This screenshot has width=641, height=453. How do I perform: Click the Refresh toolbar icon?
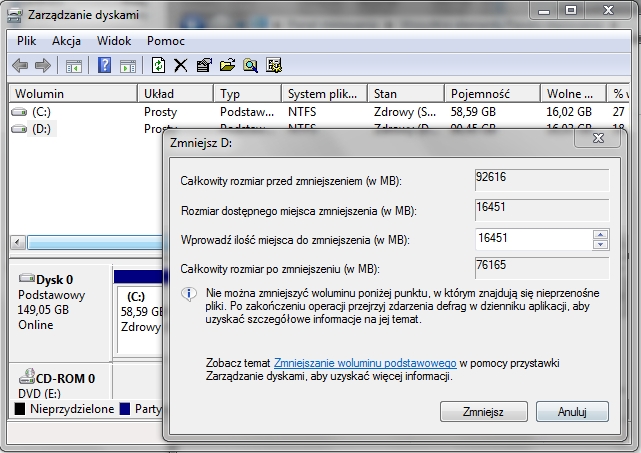(158, 66)
